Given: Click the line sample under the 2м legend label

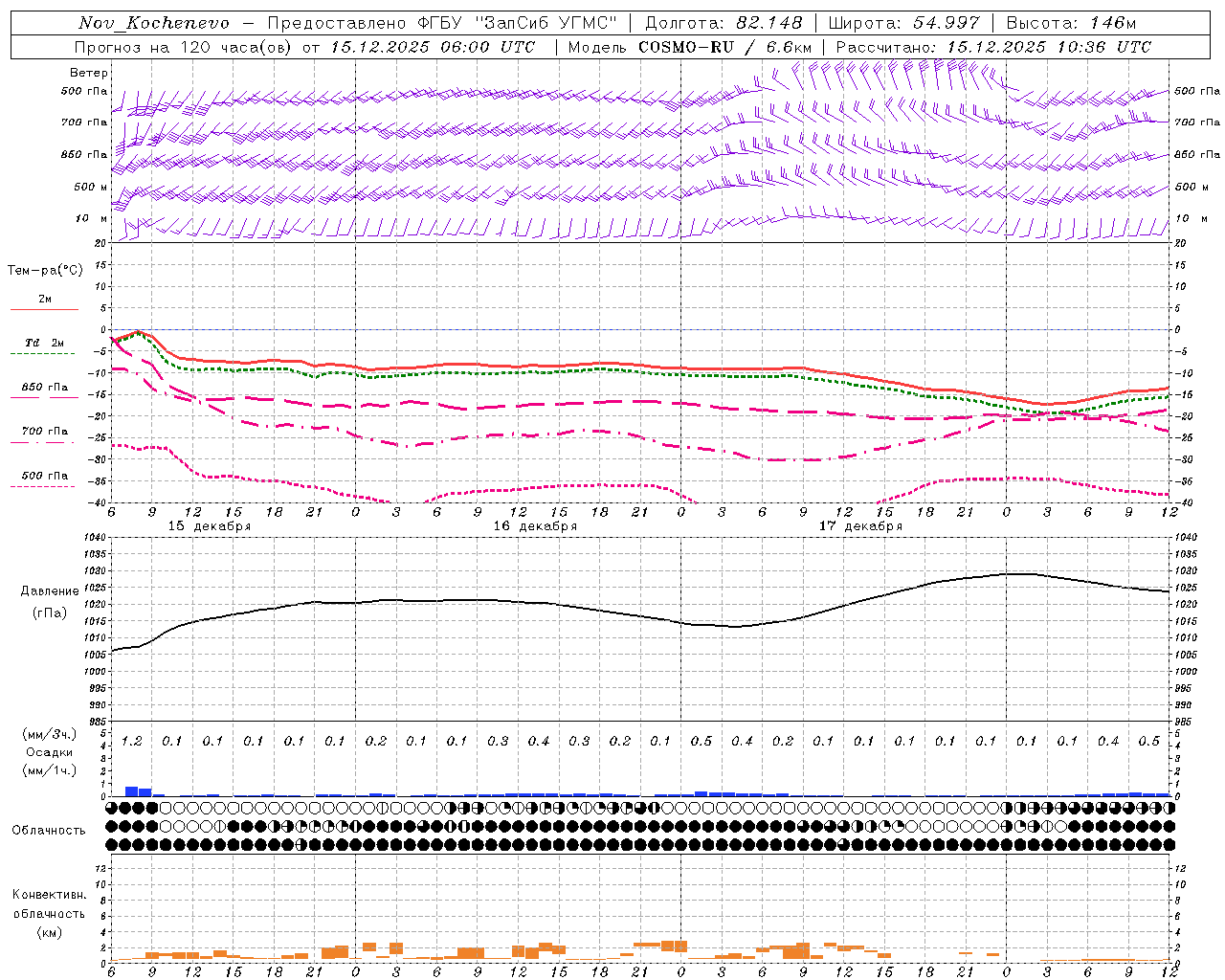Looking at the screenshot, I should click(44, 309).
